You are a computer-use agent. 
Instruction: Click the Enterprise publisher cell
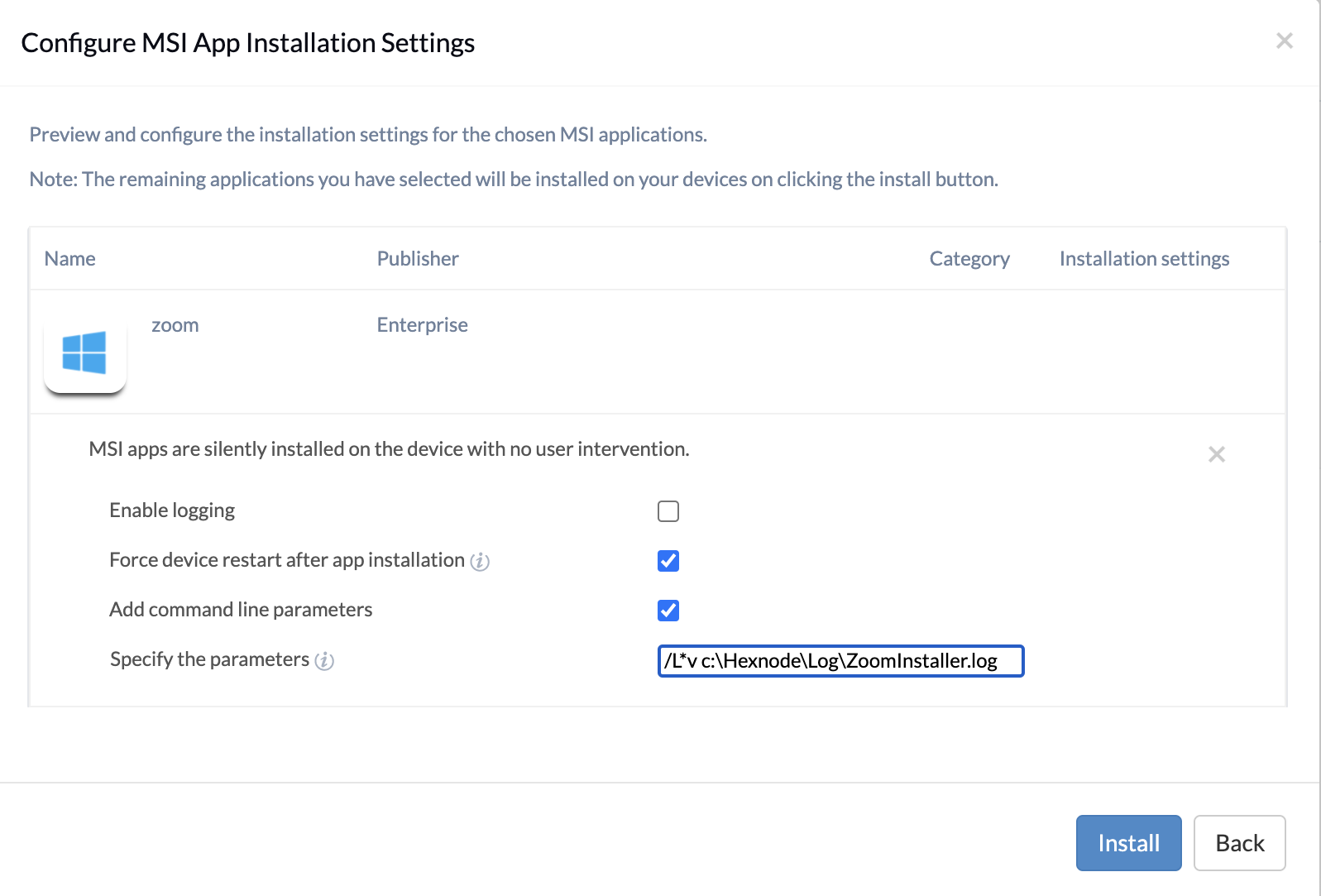[x=422, y=325]
